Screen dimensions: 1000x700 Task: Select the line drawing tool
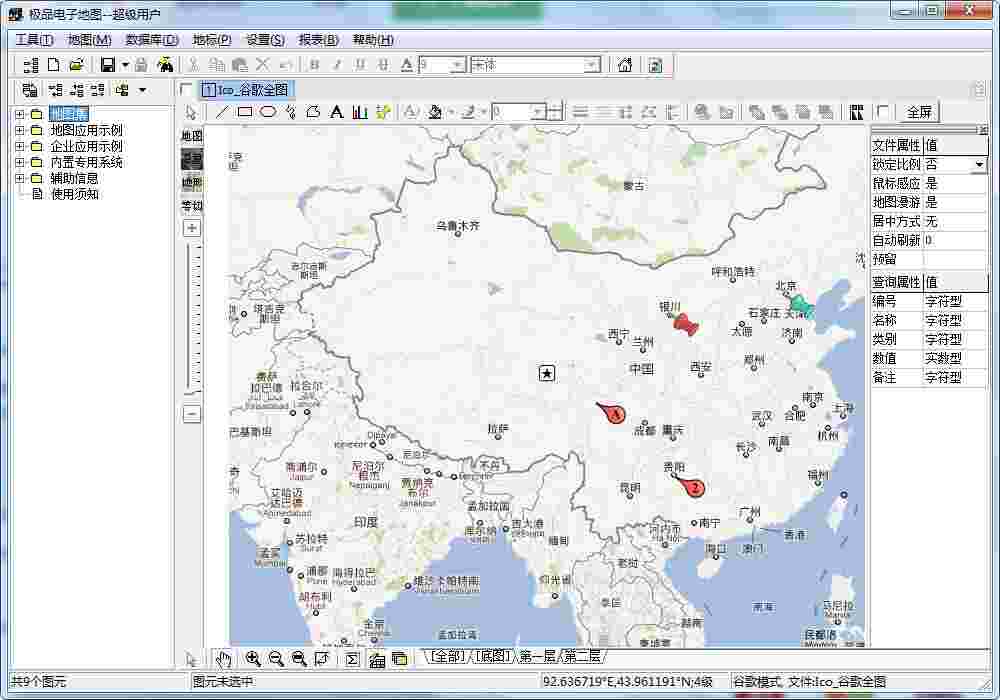[222, 112]
